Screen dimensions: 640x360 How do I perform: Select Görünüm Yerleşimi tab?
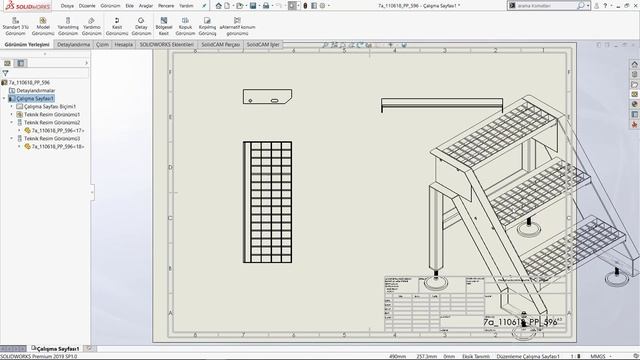[27, 44]
